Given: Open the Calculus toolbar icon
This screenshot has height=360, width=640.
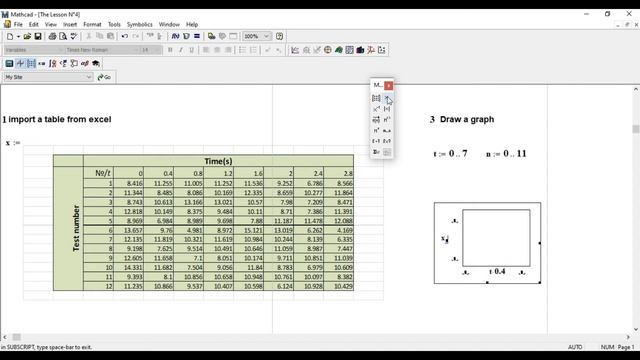Looking at the screenshot, I should point(53,63).
